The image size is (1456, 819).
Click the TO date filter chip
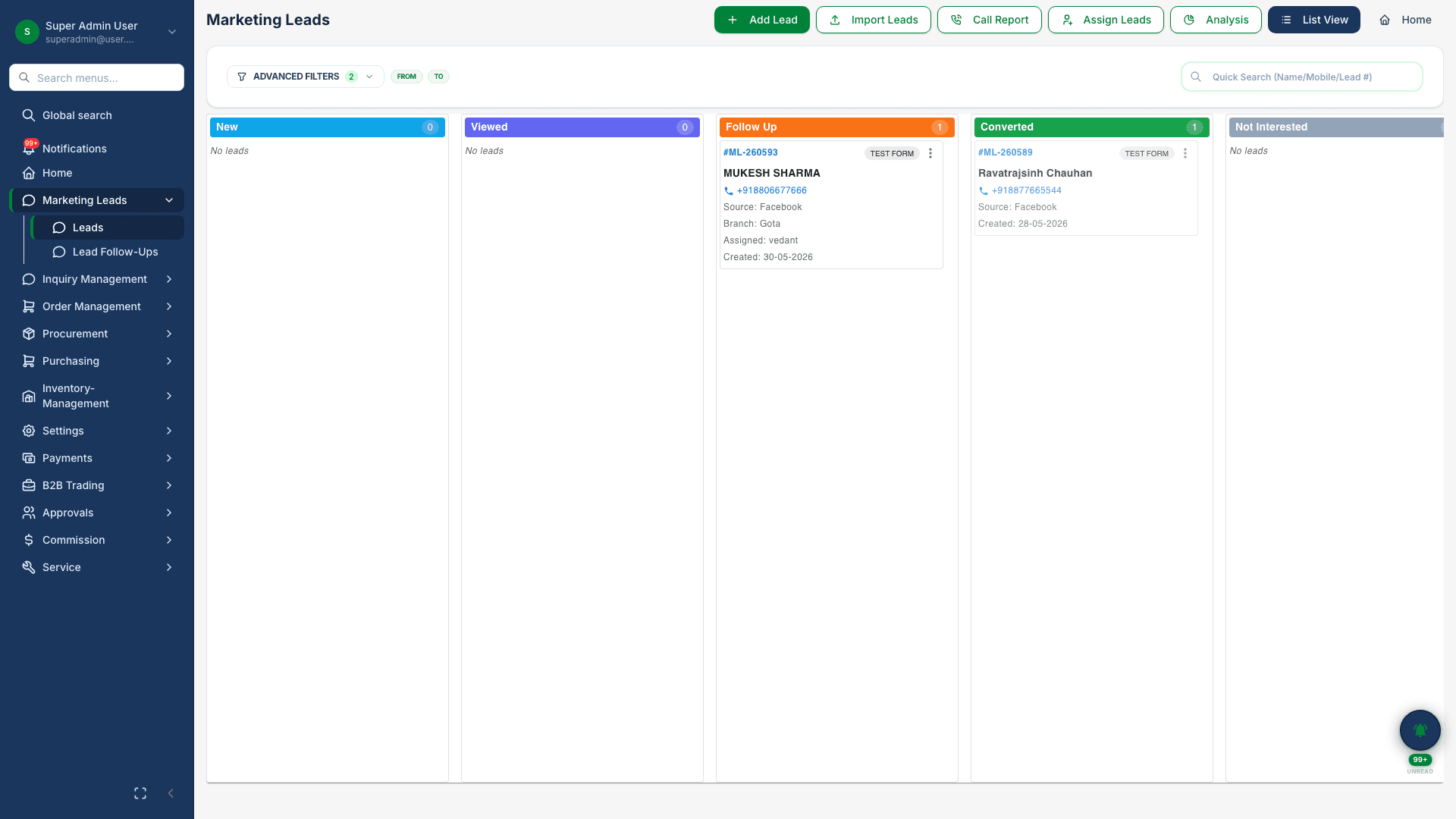[x=438, y=77]
